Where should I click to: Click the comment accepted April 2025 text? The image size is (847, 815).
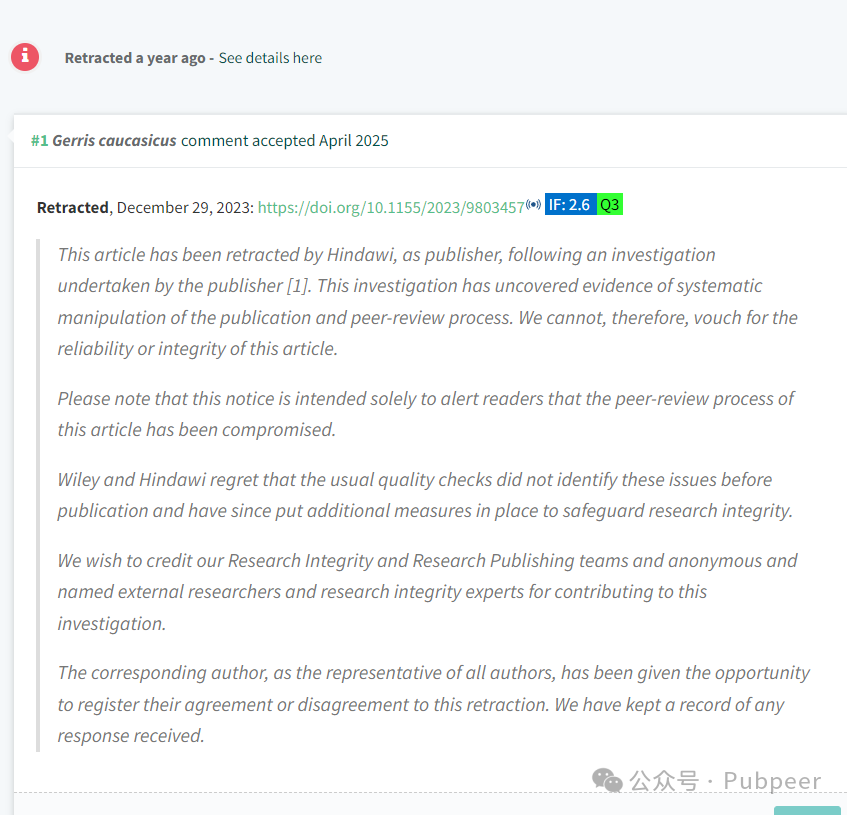pyautogui.click(x=285, y=140)
